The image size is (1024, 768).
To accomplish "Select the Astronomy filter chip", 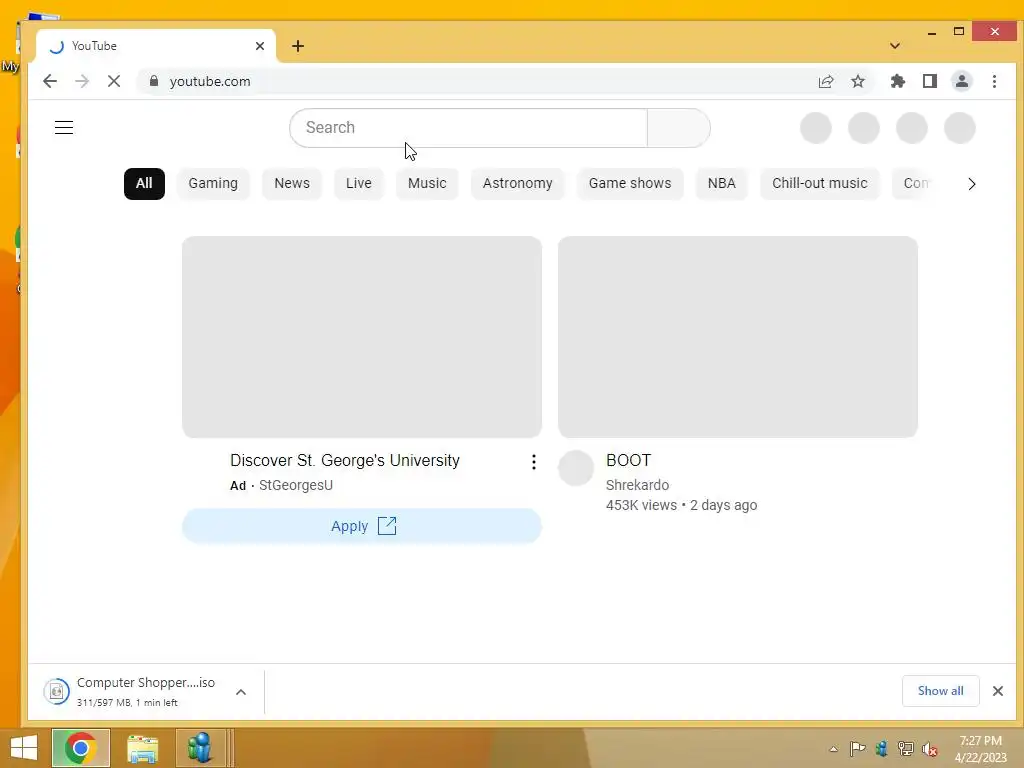I will pyautogui.click(x=517, y=184).
